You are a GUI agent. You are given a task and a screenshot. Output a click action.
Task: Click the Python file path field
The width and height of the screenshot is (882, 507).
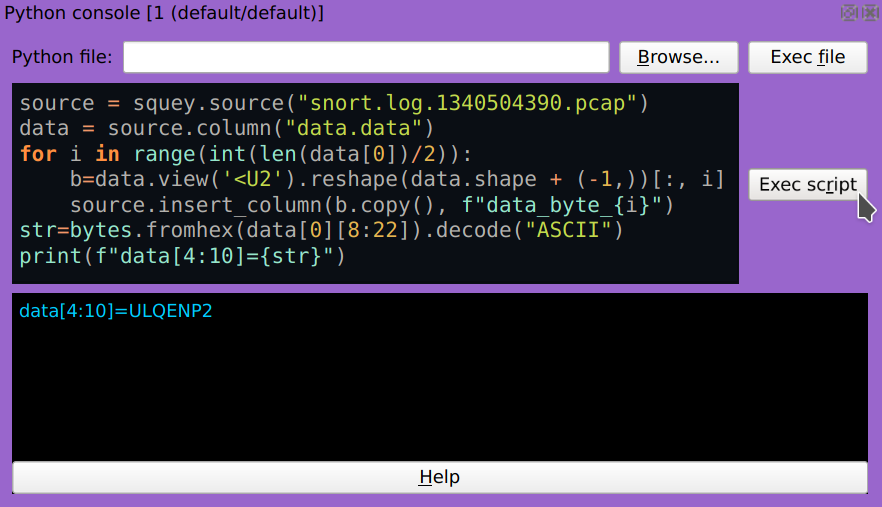pos(366,57)
